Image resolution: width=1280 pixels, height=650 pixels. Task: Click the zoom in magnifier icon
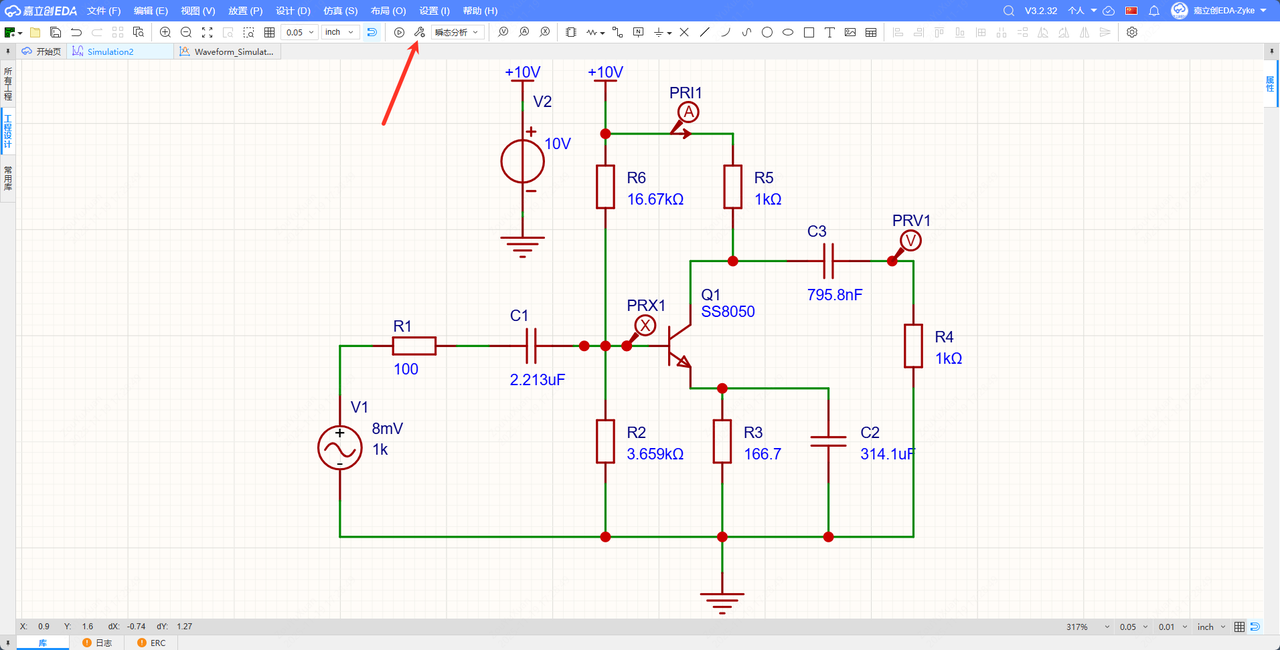pos(165,32)
